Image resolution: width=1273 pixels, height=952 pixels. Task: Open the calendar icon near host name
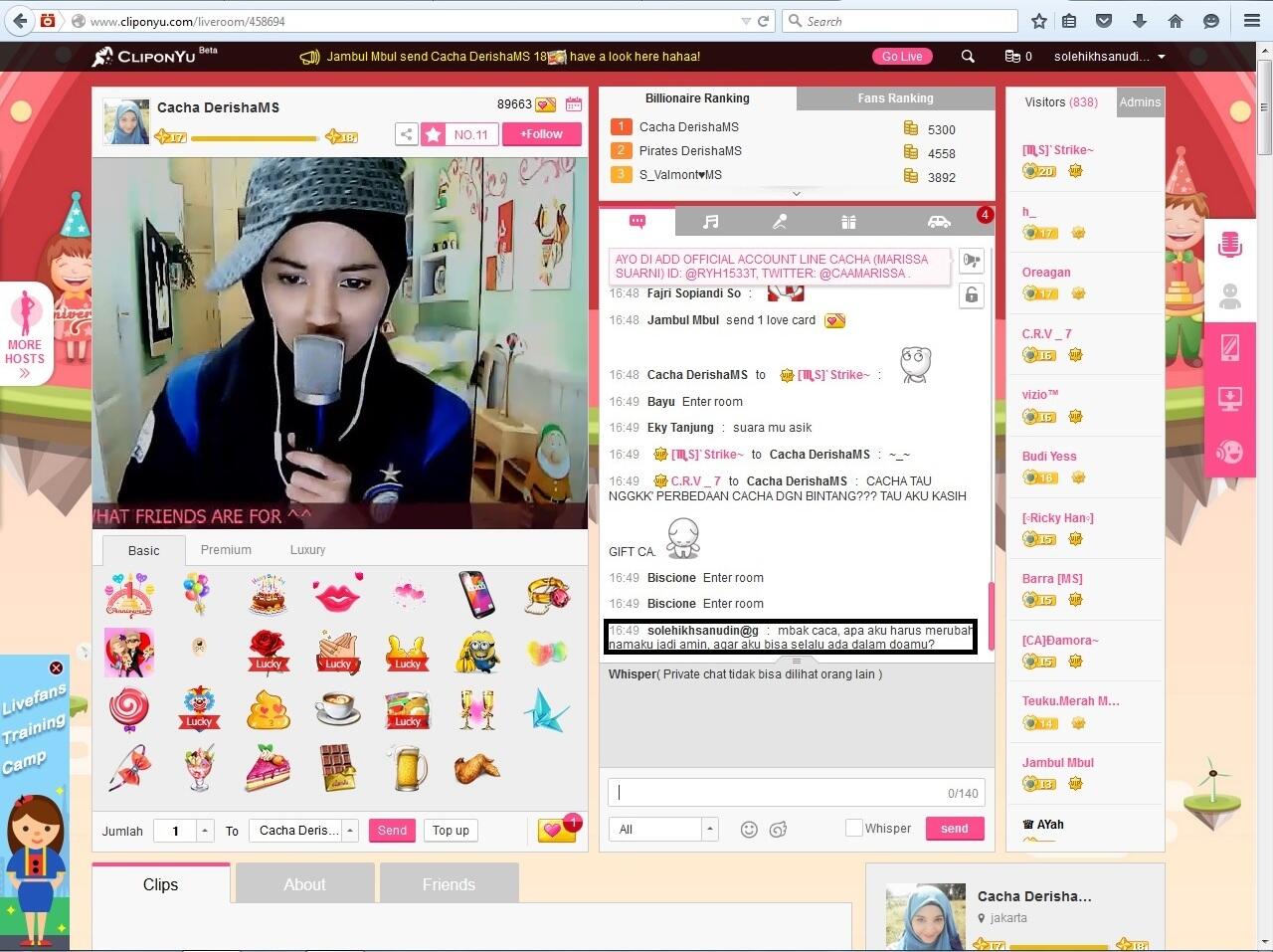pyautogui.click(x=574, y=104)
